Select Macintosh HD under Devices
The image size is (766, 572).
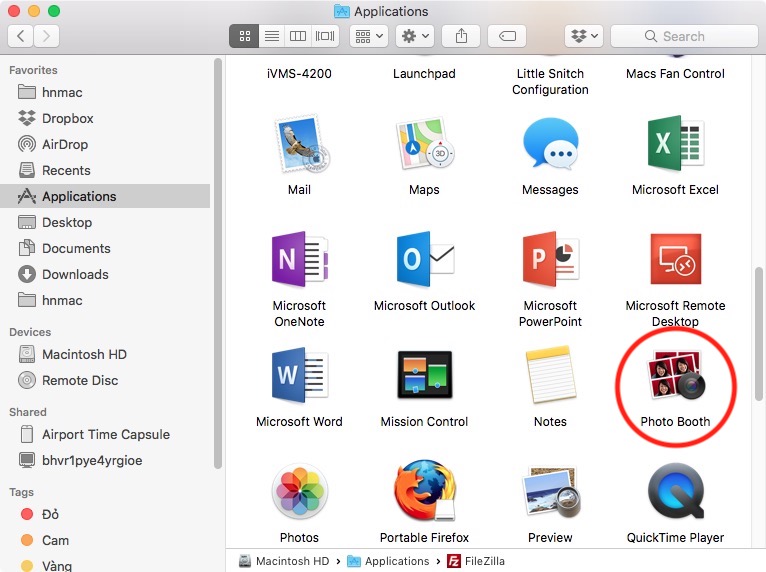pos(105,354)
